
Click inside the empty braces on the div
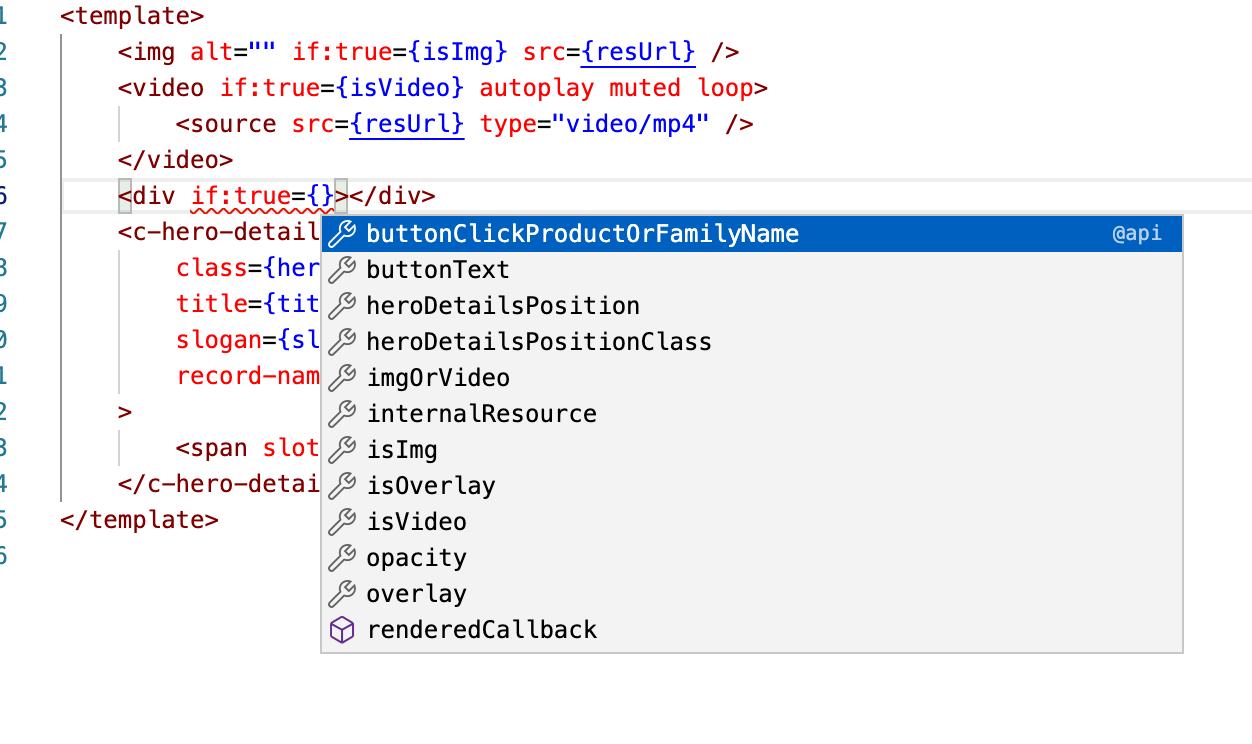(x=322, y=195)
